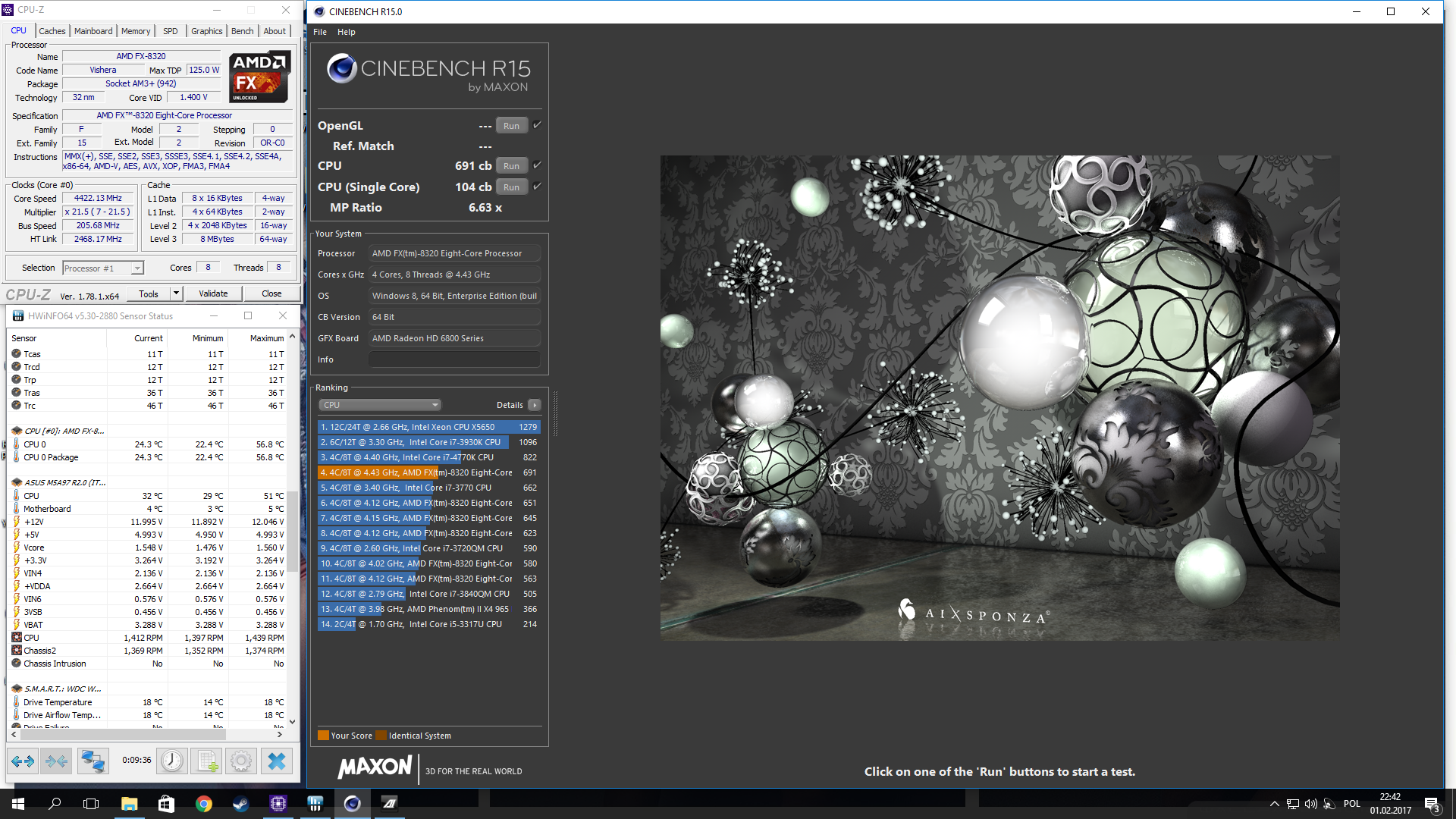The height and width of the screenshot is (819, 1456).
Task: Select ranking entry Intel Core i5-3317U
Action: (428, 624)
